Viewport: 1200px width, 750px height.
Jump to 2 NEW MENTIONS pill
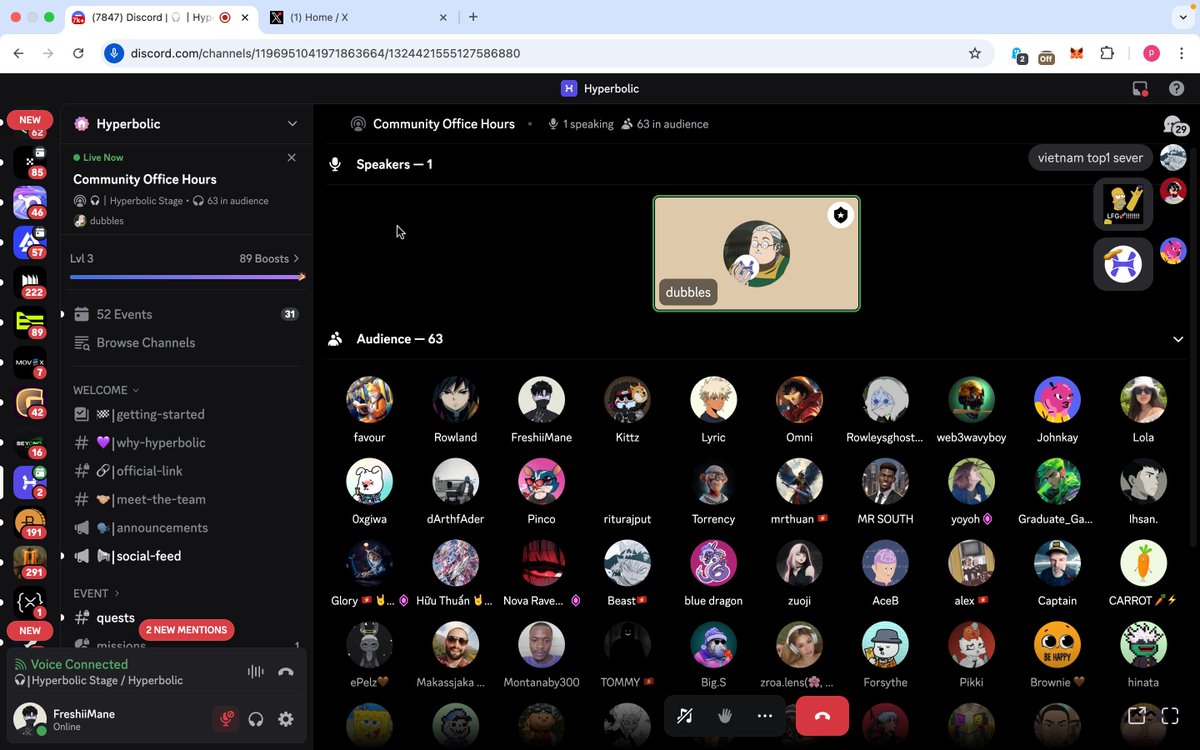click(x=187, y=630)
